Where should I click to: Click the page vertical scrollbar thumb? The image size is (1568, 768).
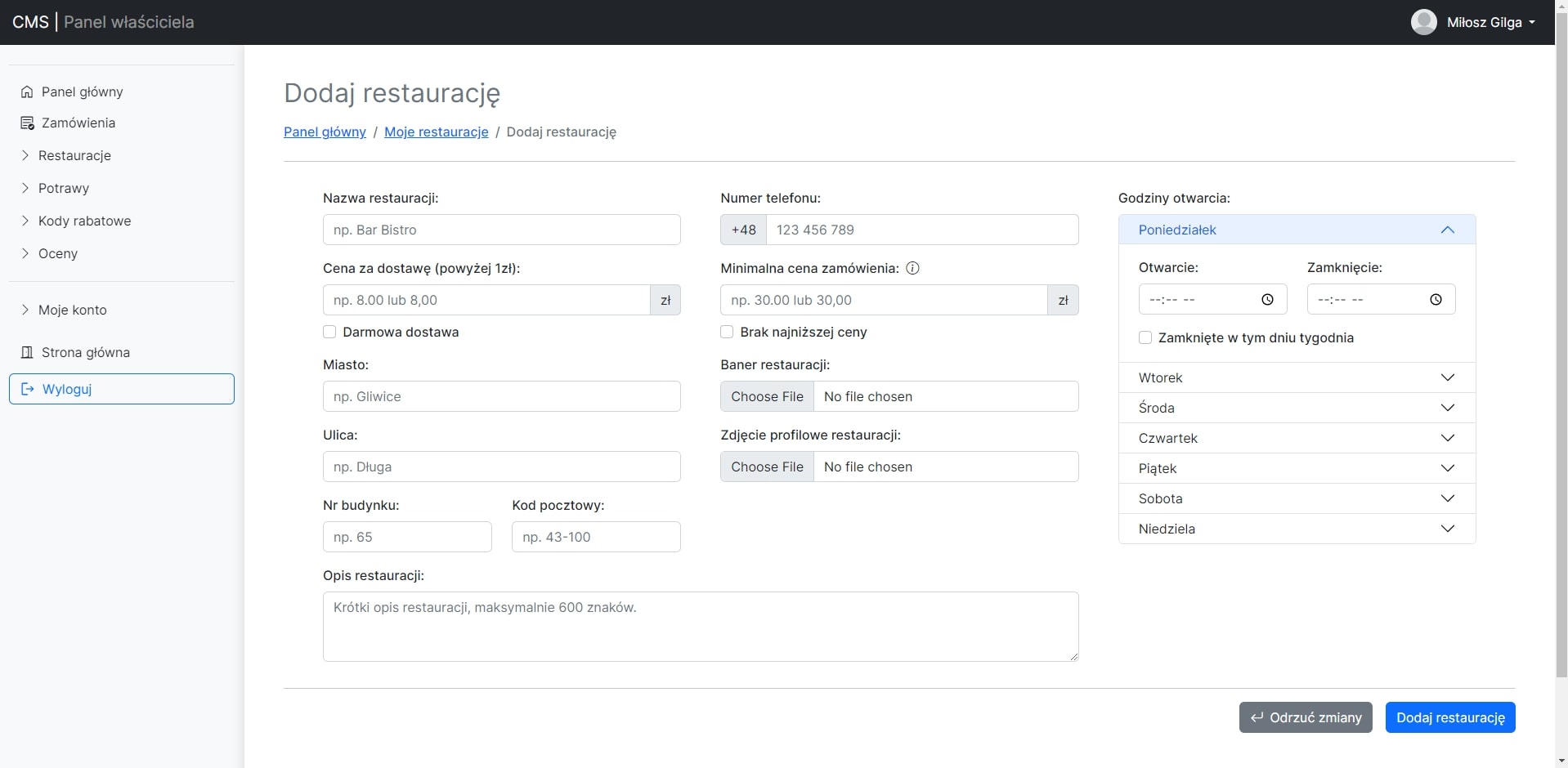[x=1561, y=344]
